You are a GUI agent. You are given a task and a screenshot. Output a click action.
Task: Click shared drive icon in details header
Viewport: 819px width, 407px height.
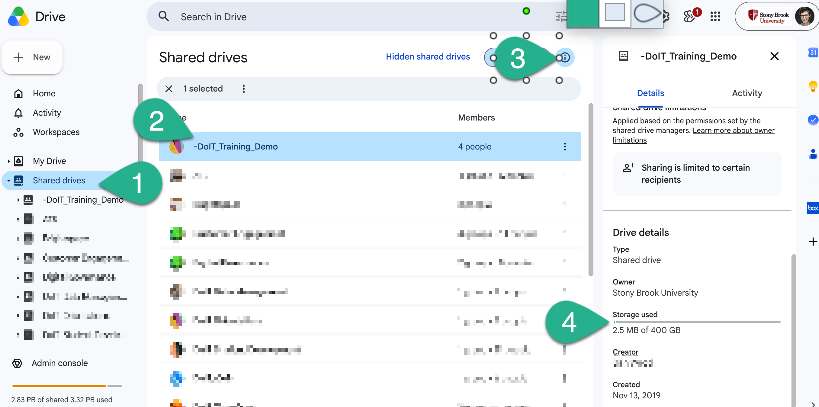[623, 56]
